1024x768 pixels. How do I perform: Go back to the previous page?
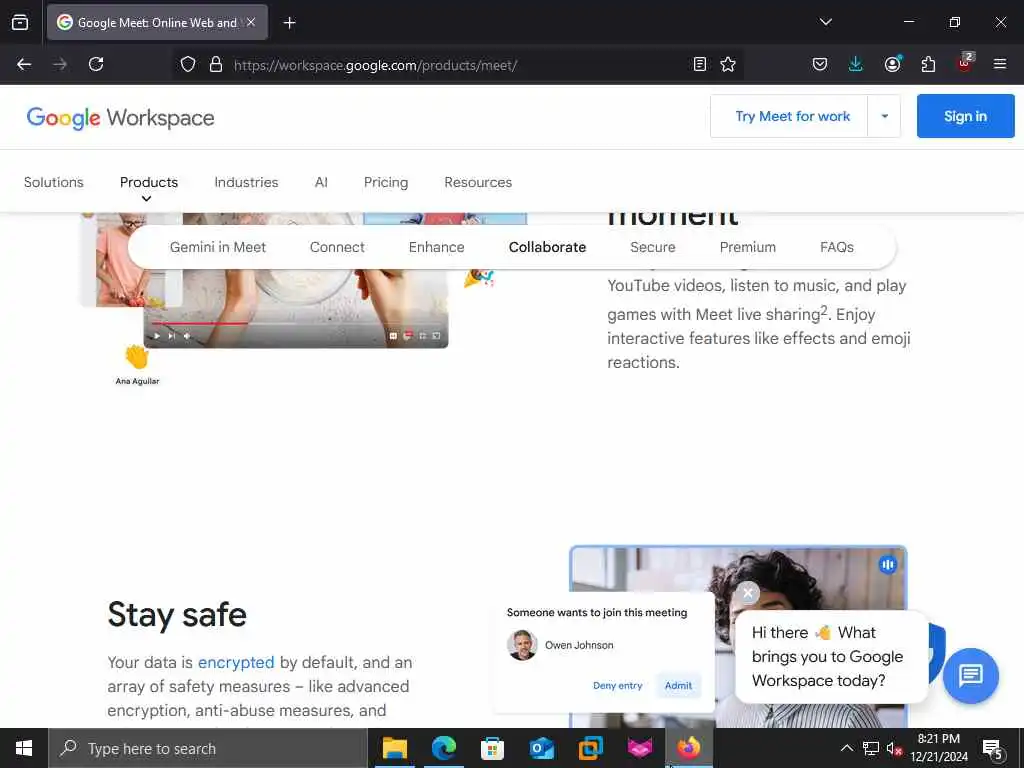(24, 64)
